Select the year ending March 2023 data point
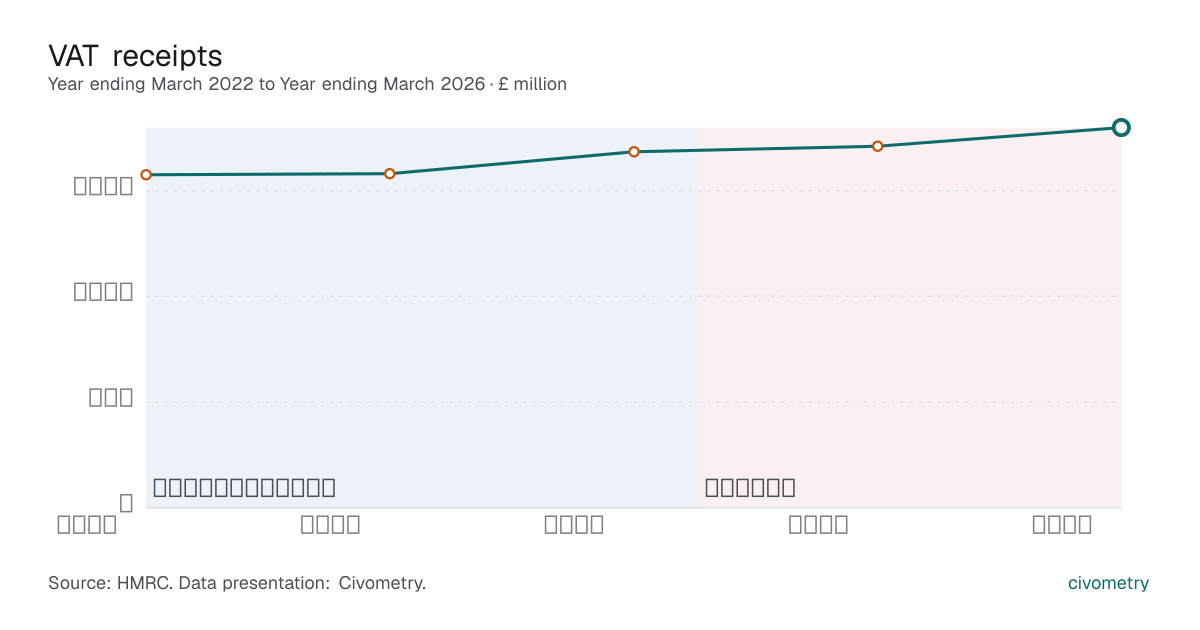Screen dimensions: 1200x630 coord(390,174)
